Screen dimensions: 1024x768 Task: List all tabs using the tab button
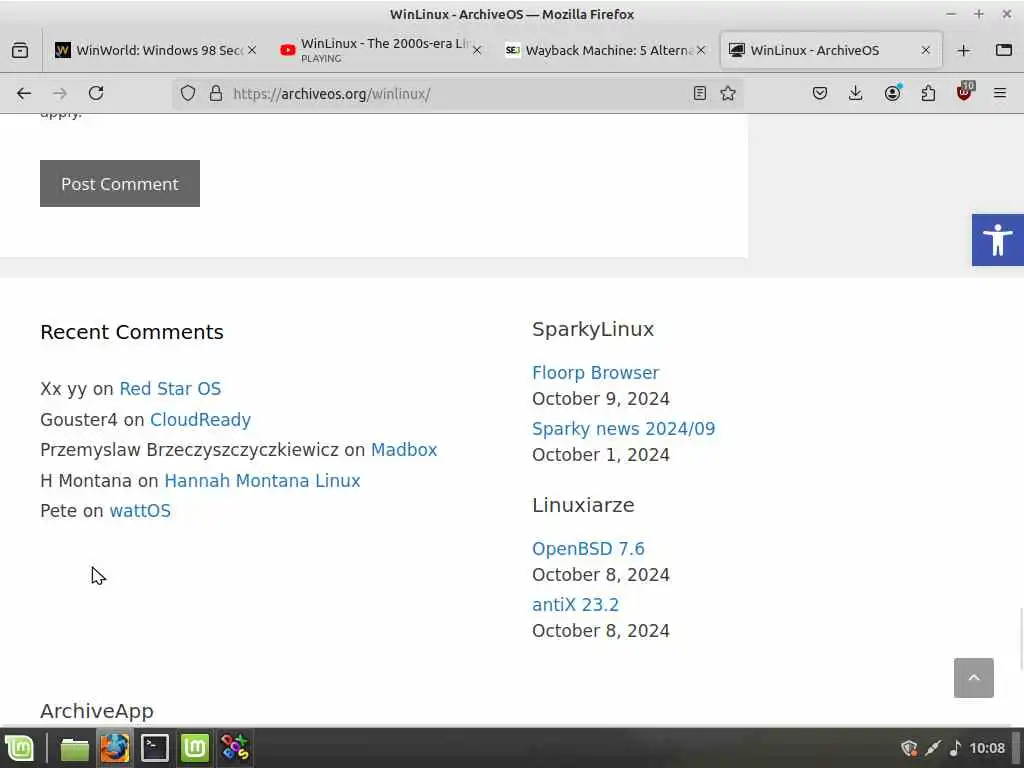[x=1004, y=50]
